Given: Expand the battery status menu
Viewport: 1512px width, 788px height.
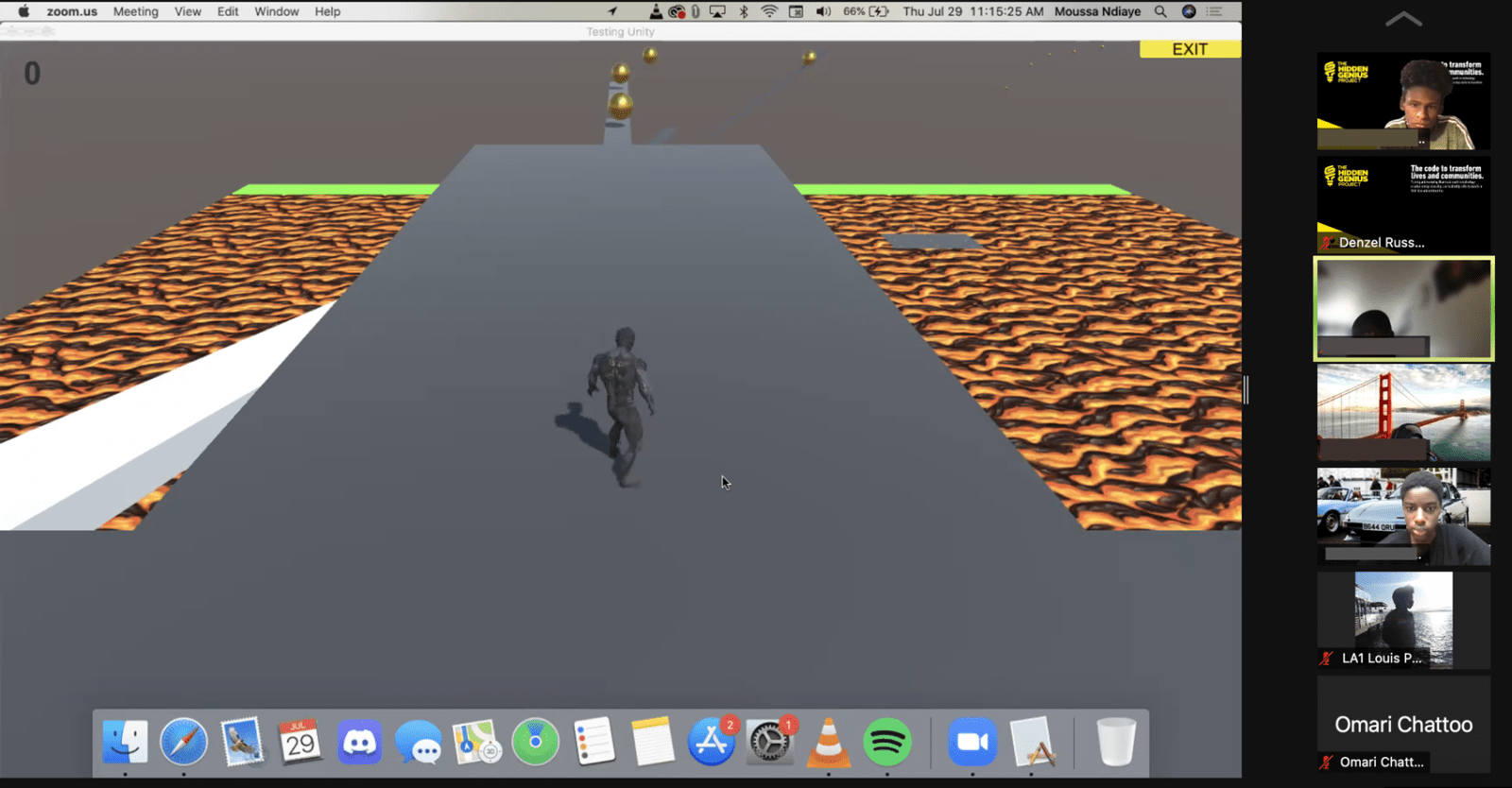Looking at the screenshot, I should click(866, 11).
